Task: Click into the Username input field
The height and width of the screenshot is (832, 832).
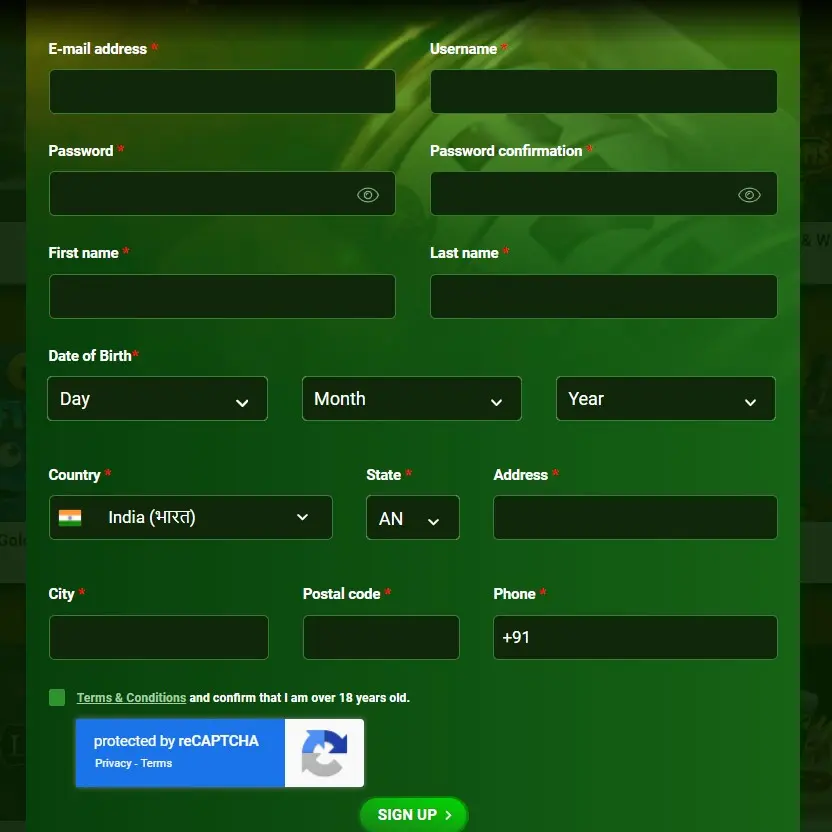Action: tap(603, 92)
